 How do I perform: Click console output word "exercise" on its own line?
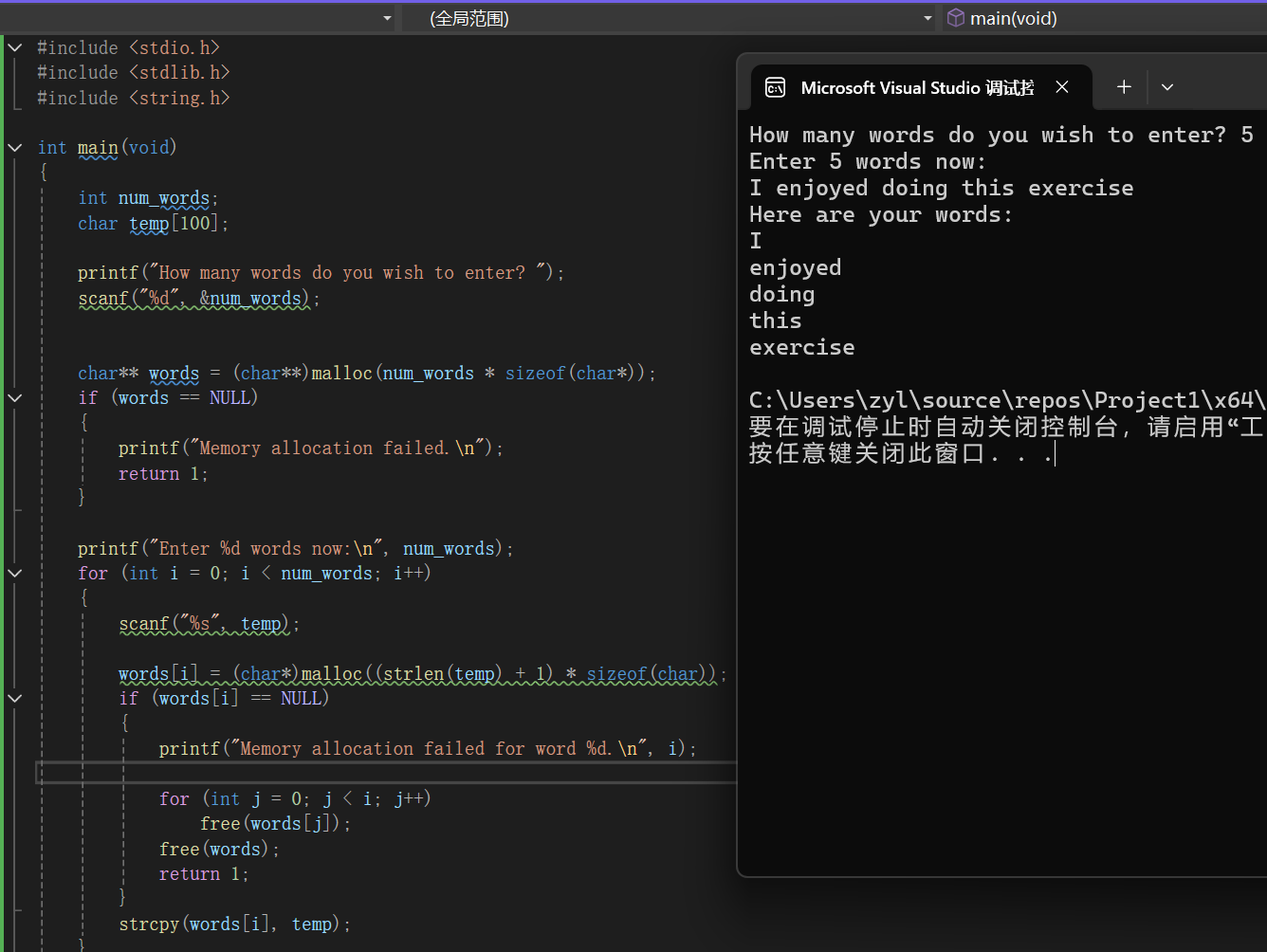pos(802,348)
